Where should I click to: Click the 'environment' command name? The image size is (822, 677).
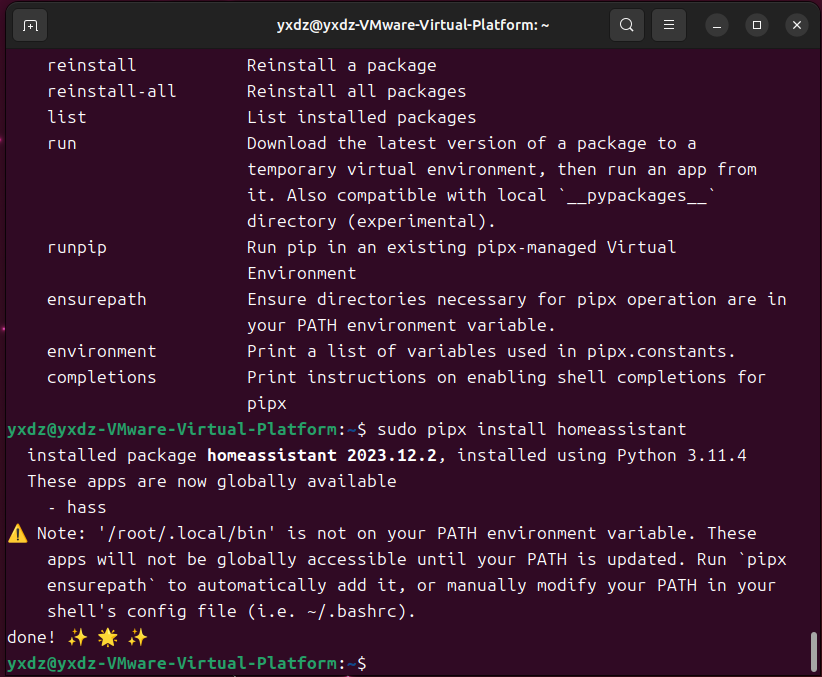click(x=102, y=351)
